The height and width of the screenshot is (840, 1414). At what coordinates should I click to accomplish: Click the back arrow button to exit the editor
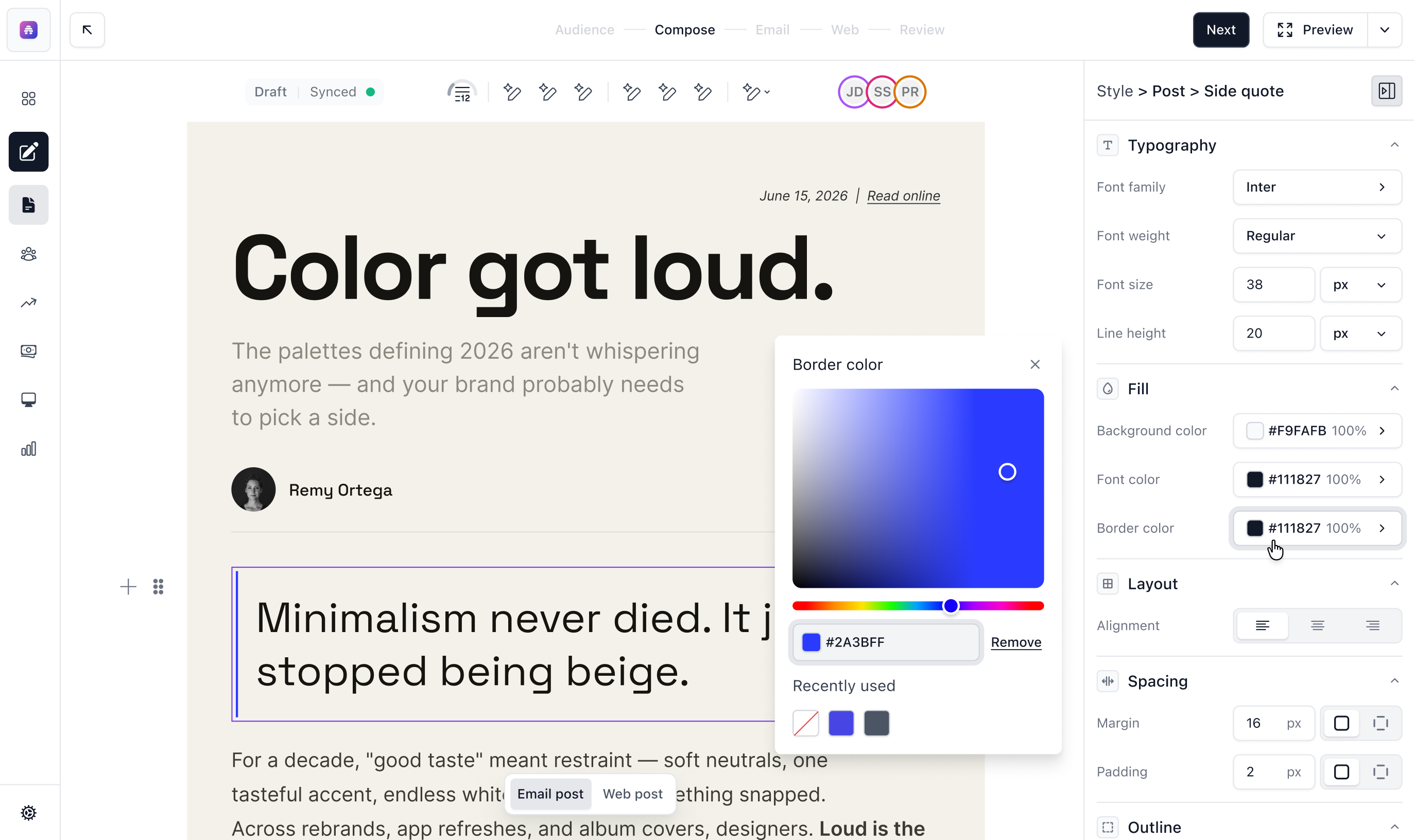87,29
